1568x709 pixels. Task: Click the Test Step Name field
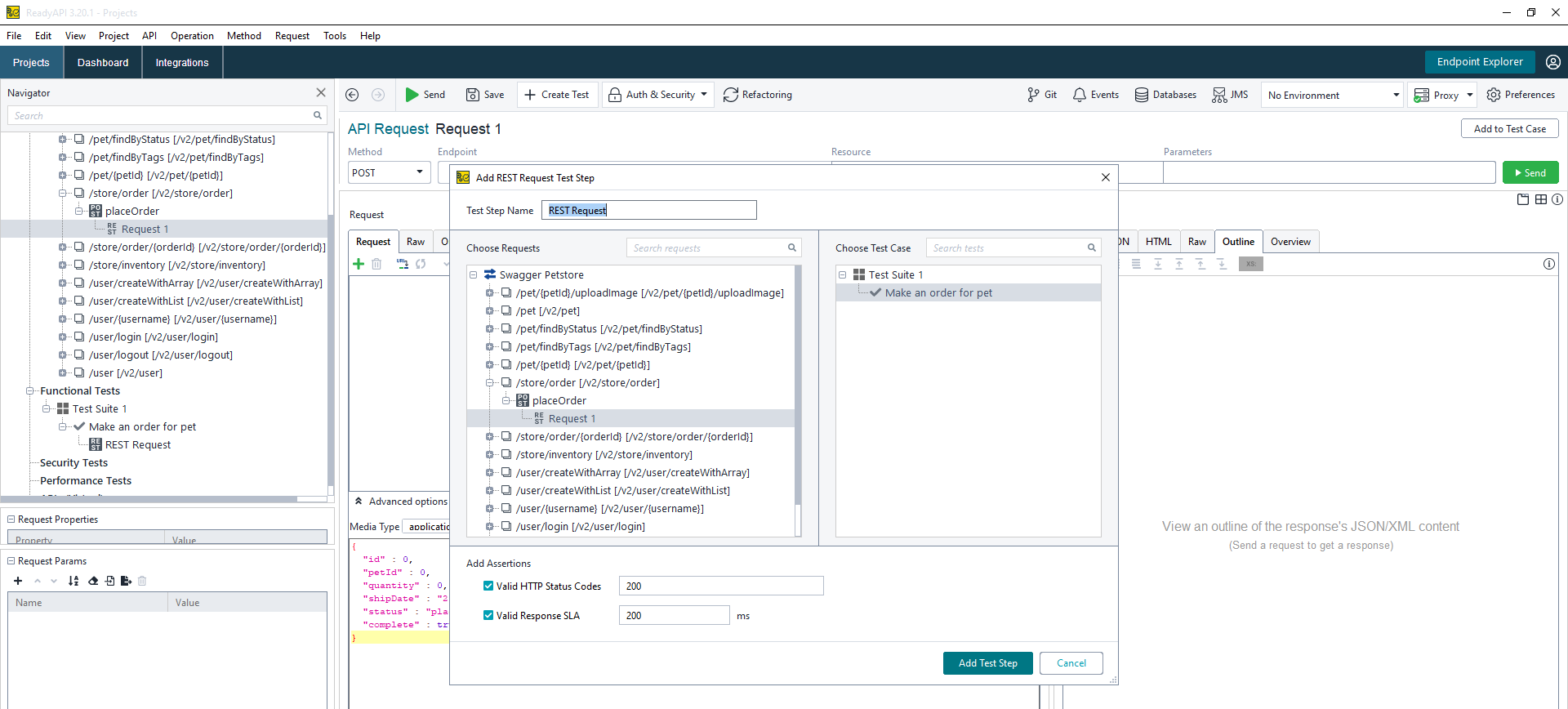point(649,210)
